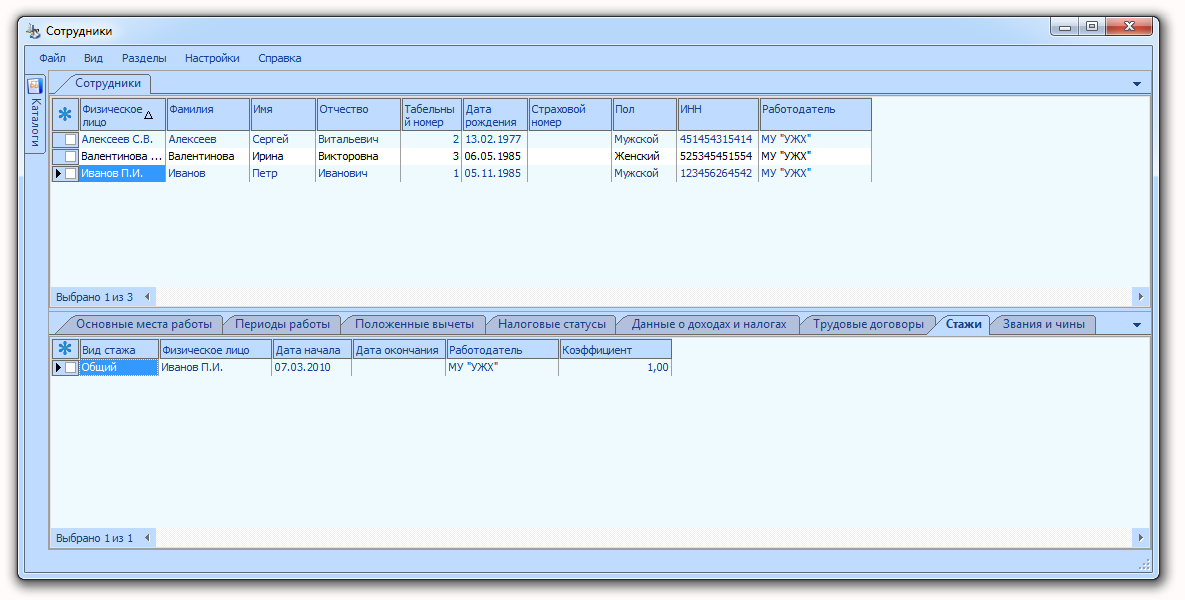Open the Настройки menu
1185x600 pixels.
point(212,58)
